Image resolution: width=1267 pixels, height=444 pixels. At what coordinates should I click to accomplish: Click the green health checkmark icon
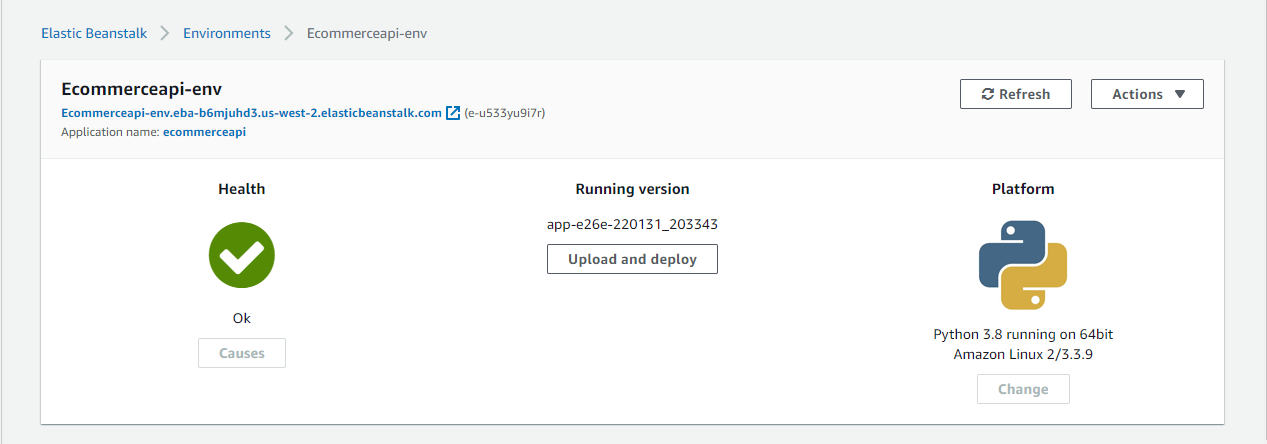click(x=242, y=254)
